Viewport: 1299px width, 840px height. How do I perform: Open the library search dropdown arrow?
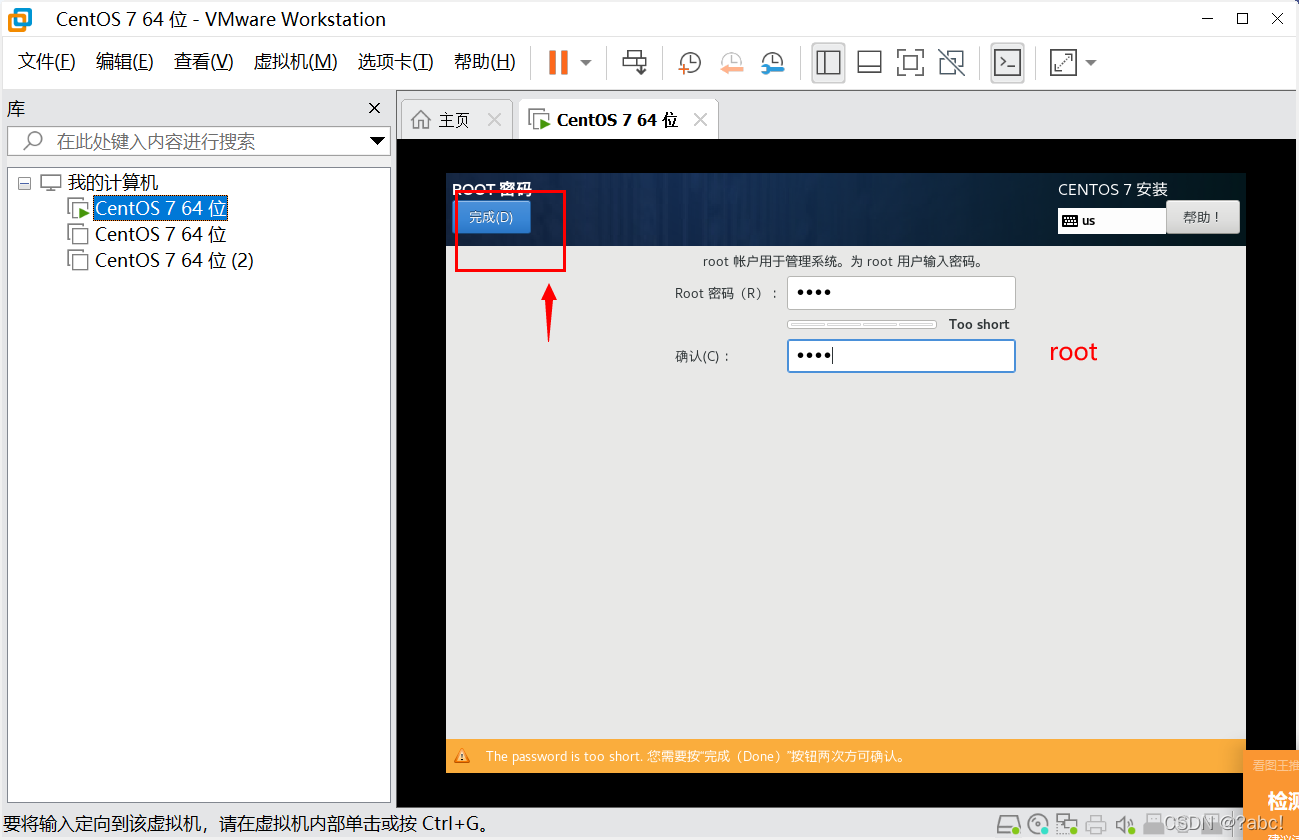377,141
